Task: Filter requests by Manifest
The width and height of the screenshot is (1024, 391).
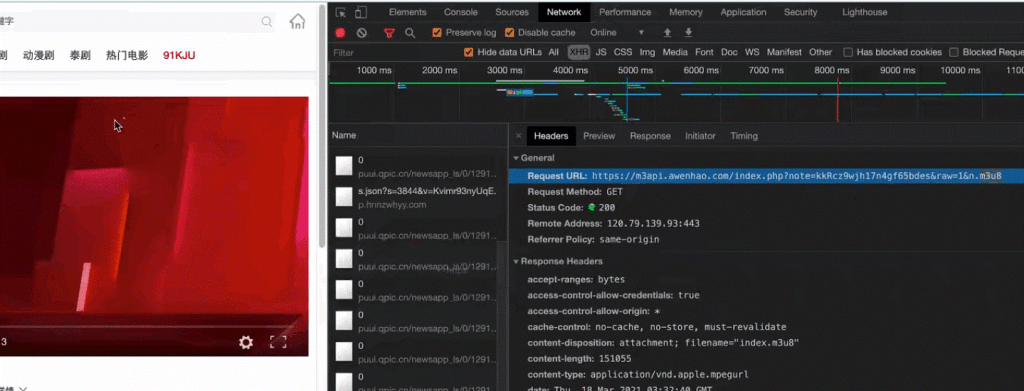Action: (784, 52)
